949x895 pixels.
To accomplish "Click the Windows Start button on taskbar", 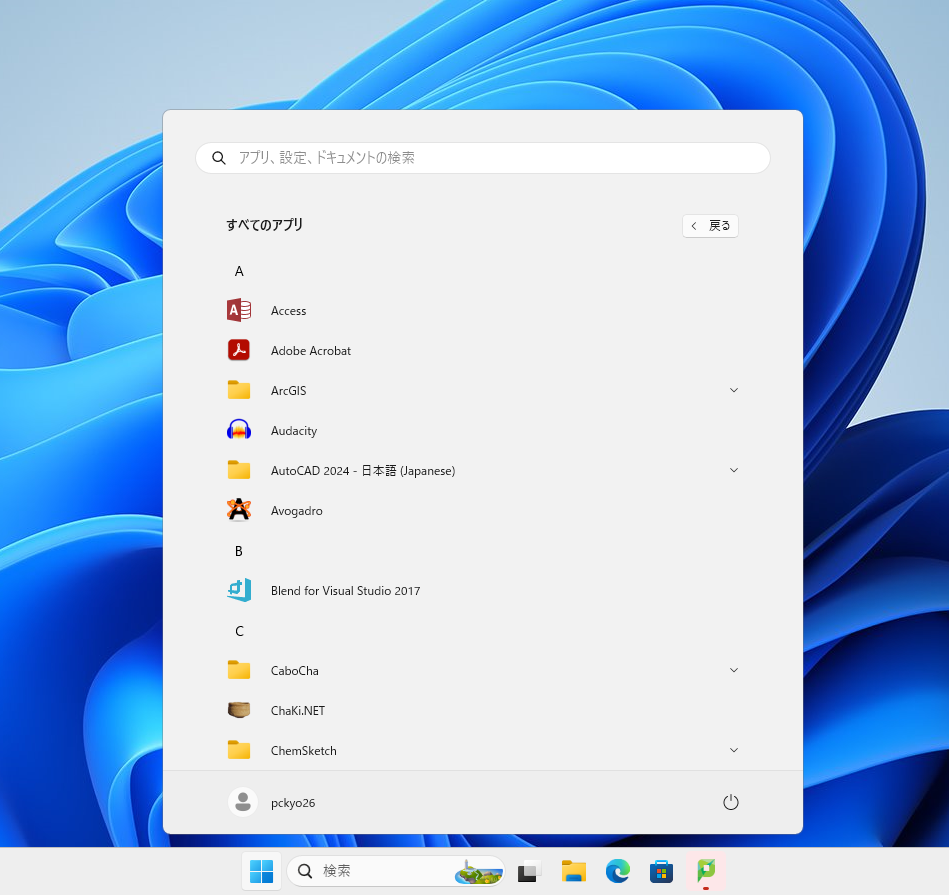I will tap(261, 871).
